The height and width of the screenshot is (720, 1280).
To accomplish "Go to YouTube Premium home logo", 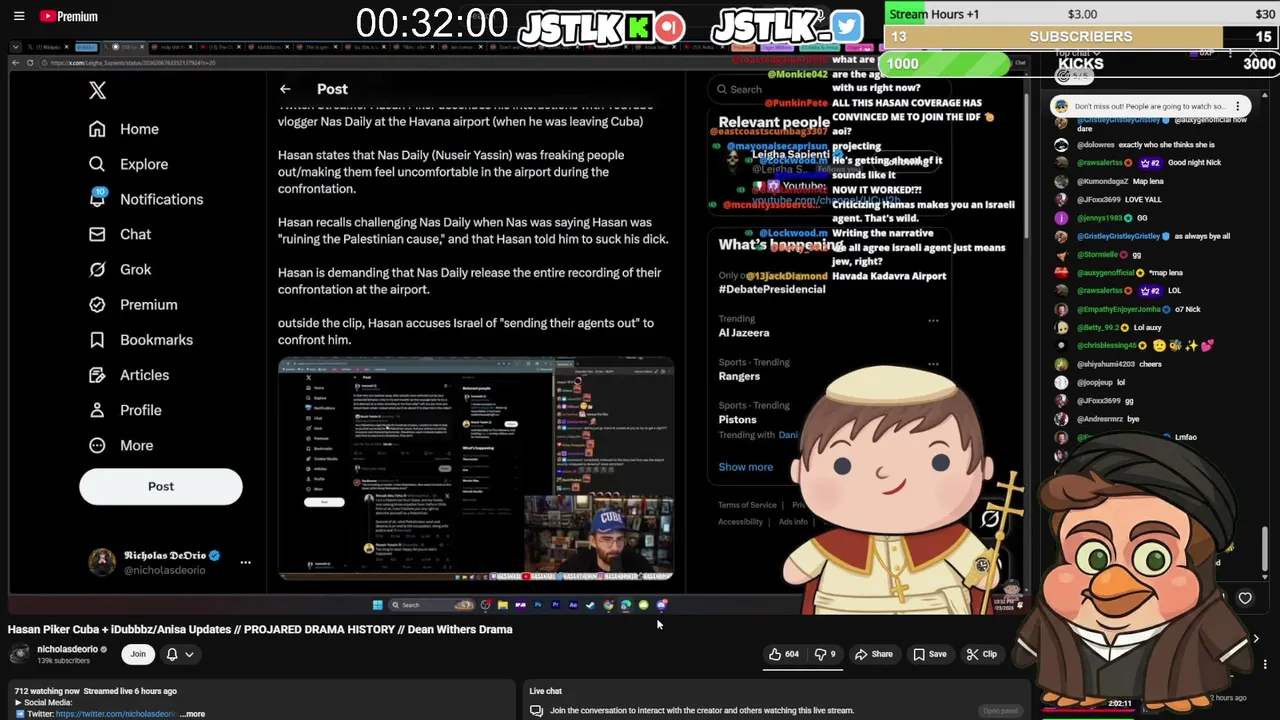I will [x=69, y=16].
